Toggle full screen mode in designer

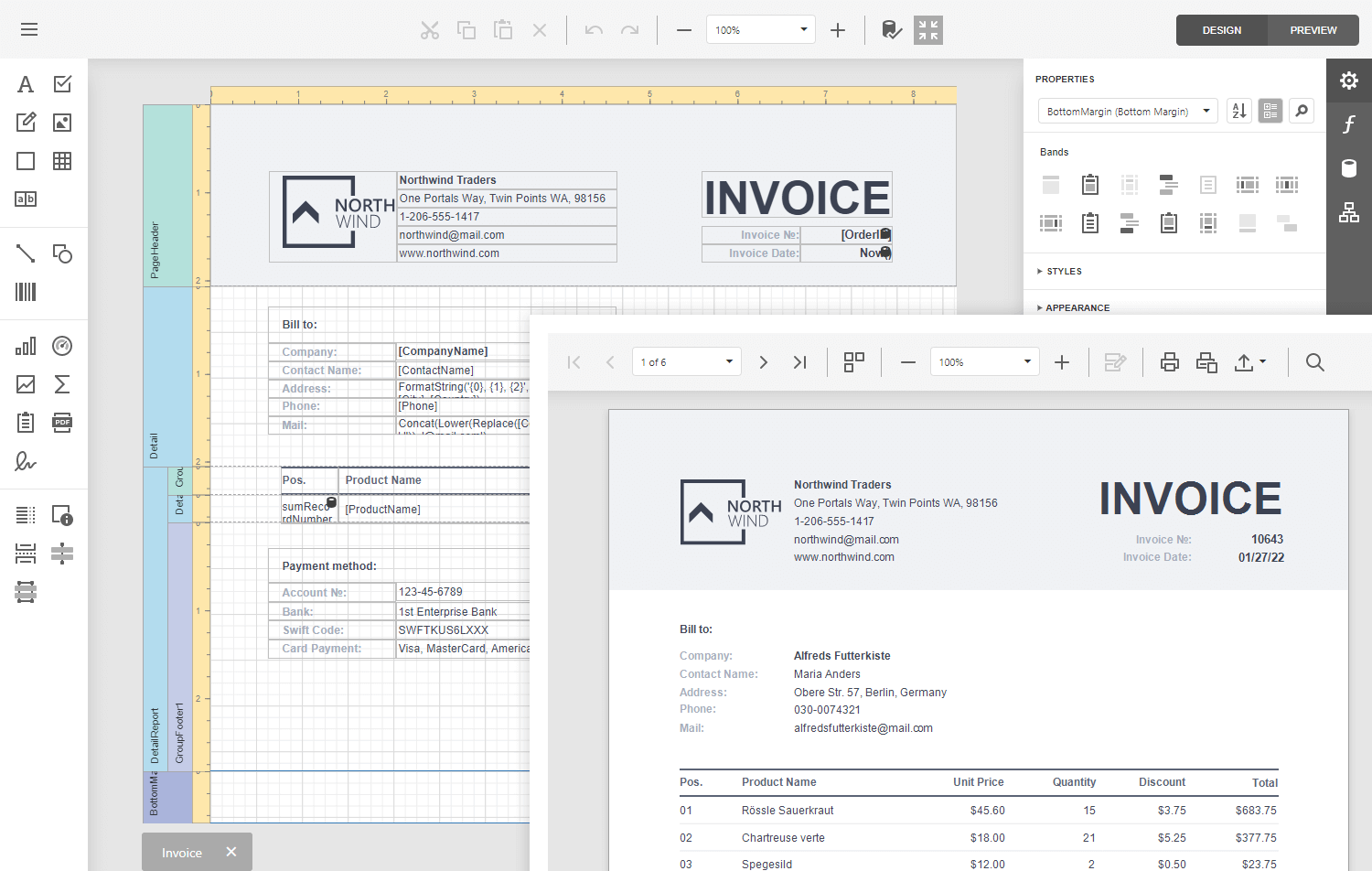point(927,30)
